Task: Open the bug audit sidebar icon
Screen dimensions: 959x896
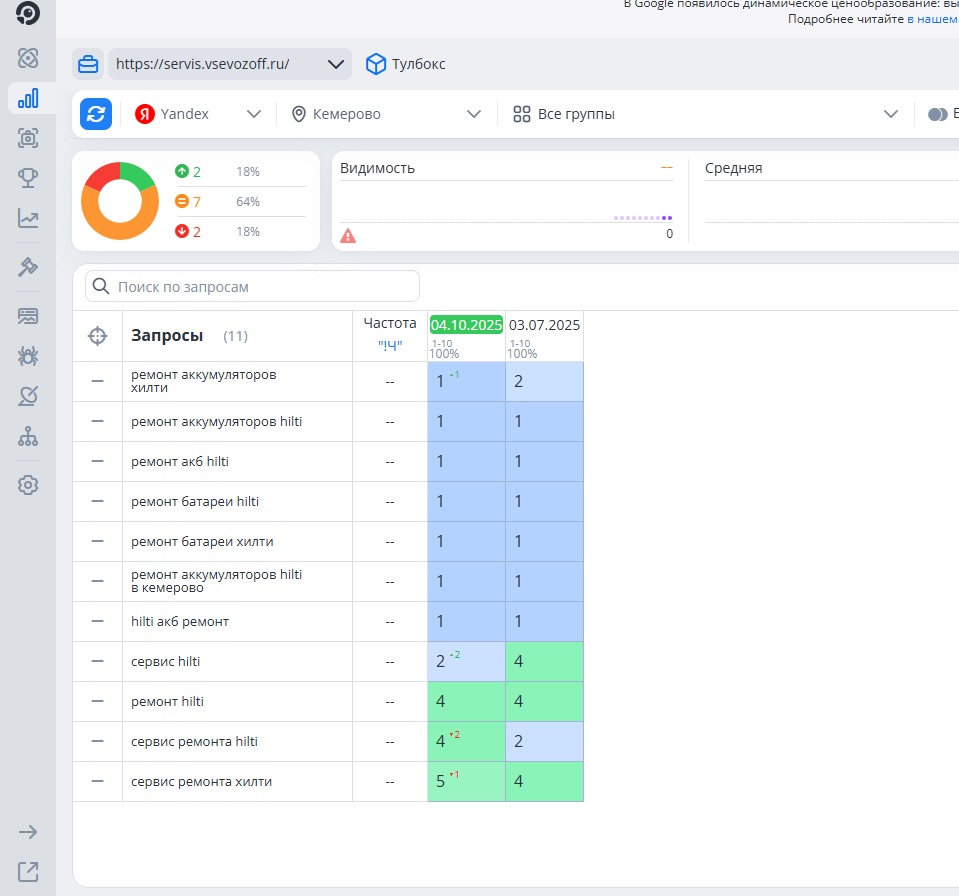Action: tap(28, 356)
